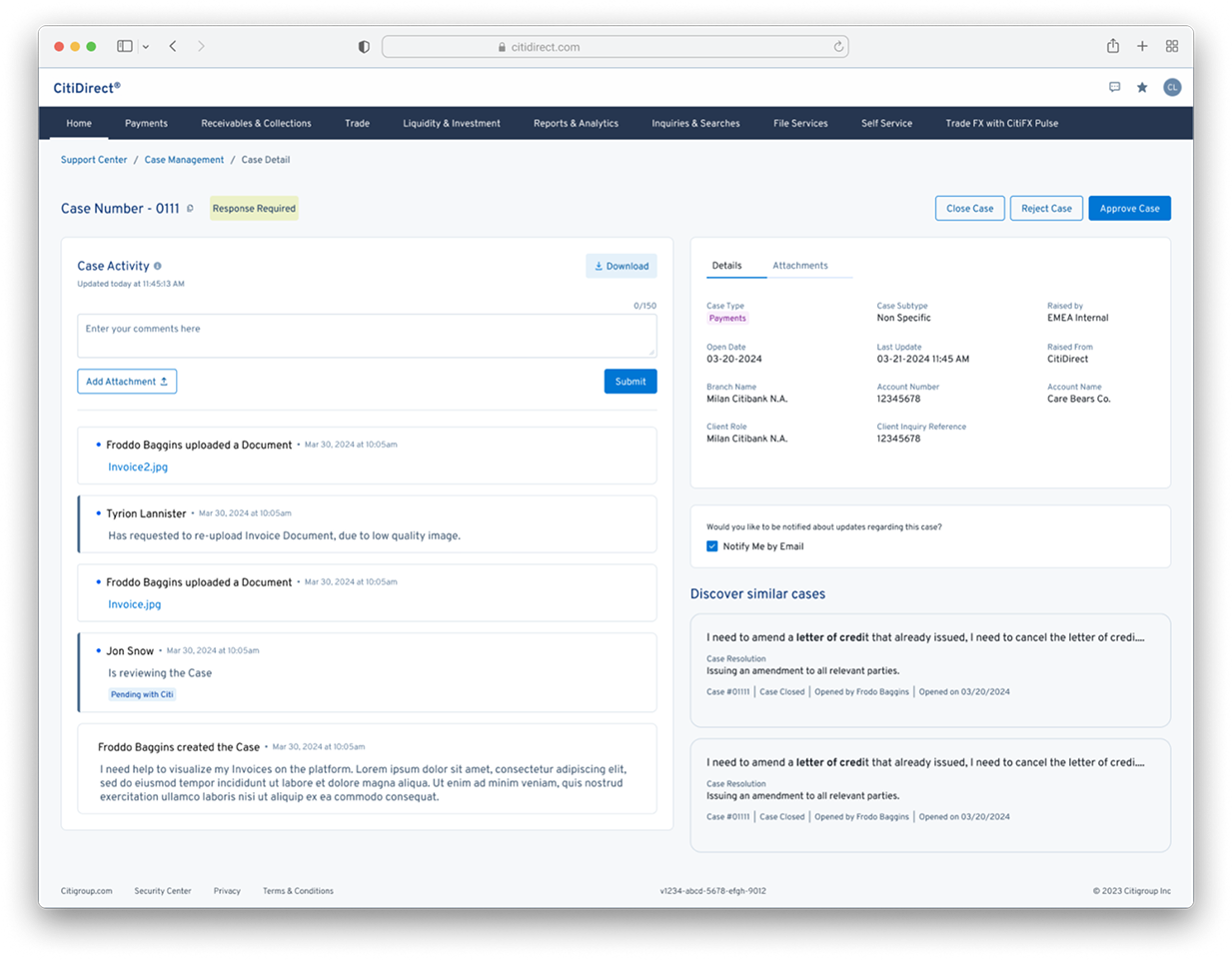
Task: Click the CitiDirect logo
Action: [87, 88]
